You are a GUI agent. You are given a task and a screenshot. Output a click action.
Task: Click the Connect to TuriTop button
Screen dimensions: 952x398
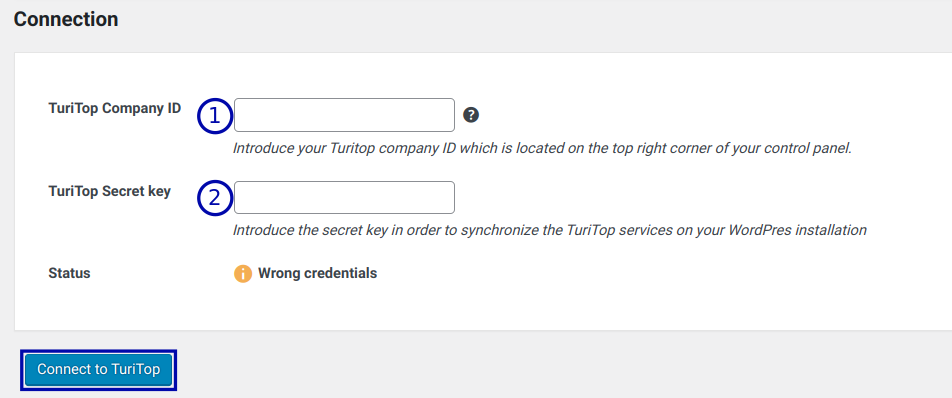(x=98, y=369)
